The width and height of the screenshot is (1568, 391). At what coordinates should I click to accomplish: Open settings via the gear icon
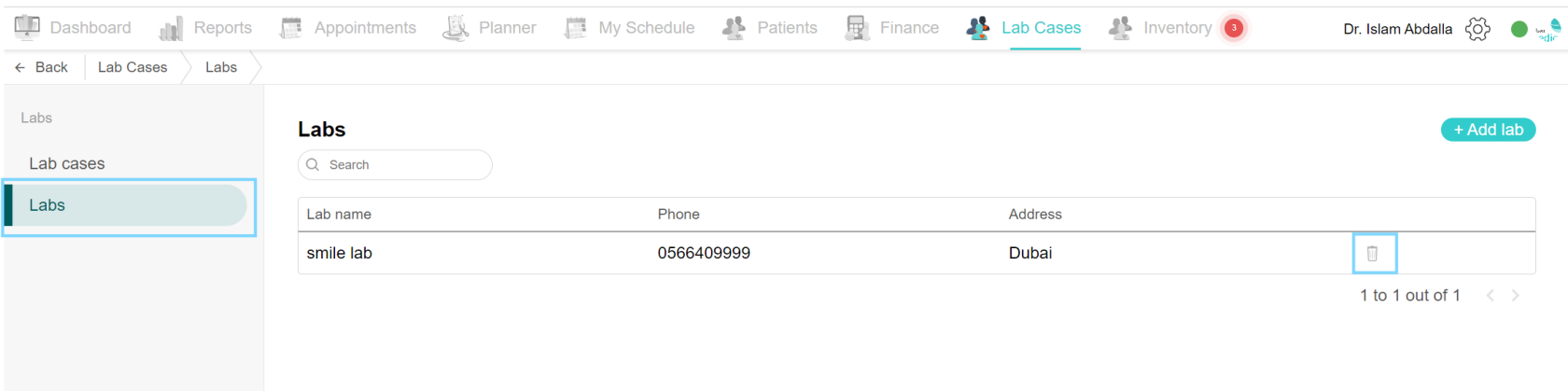[x=1477, y=29]
